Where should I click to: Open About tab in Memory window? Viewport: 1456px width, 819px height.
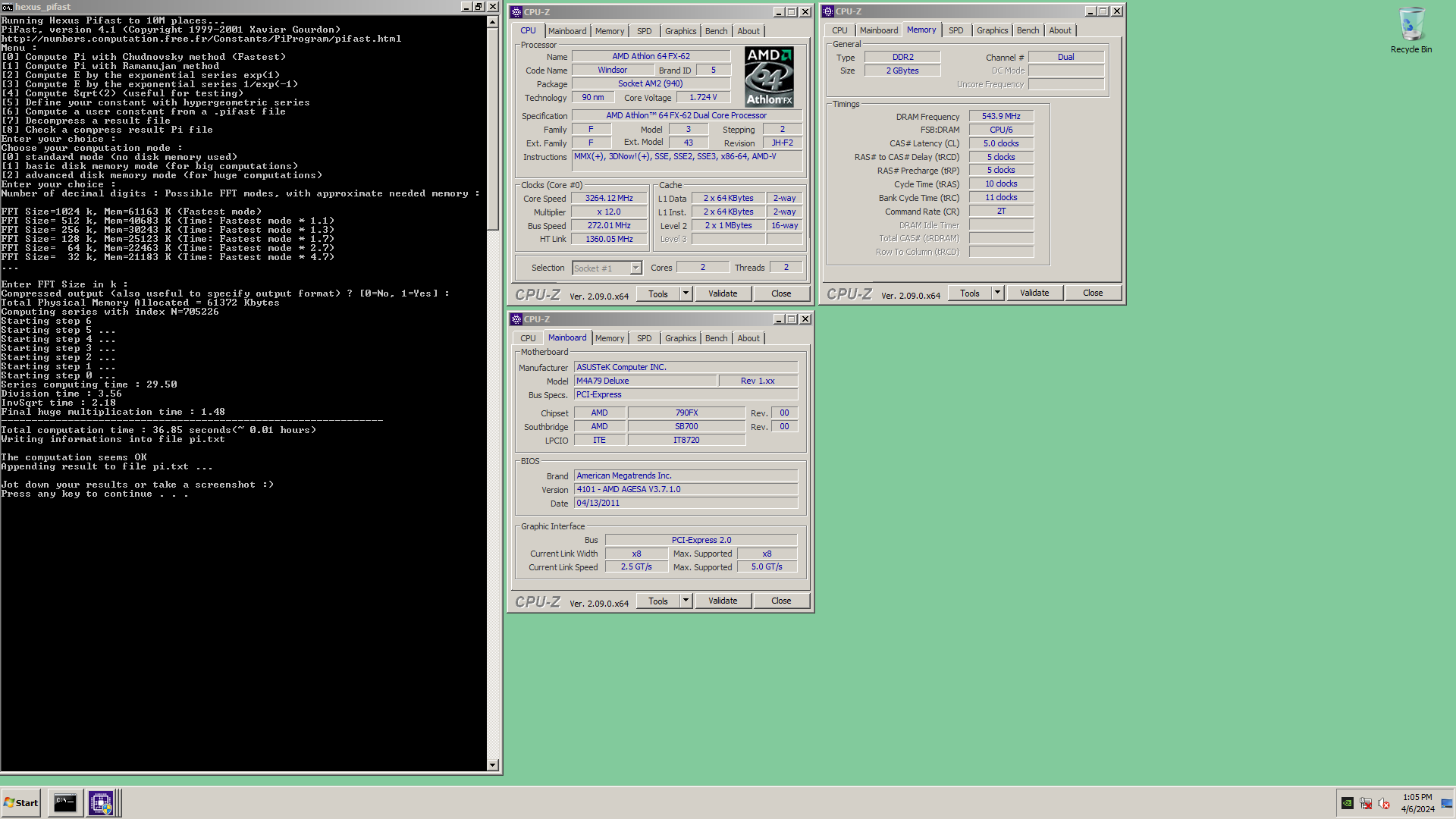pyautogui.click(x=1060, y=30)
